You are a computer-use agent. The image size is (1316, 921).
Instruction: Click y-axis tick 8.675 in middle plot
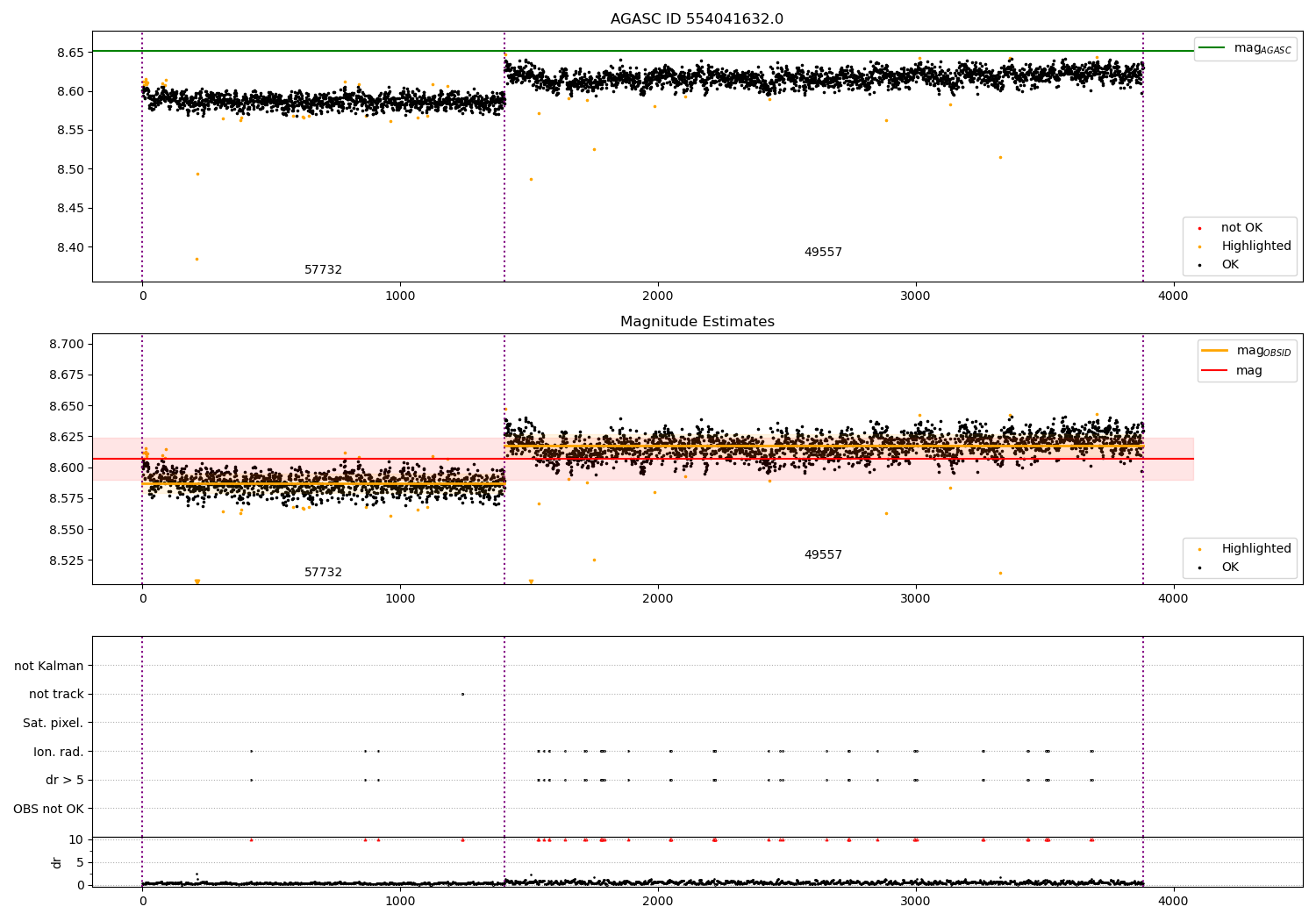(x=67, y=375)
